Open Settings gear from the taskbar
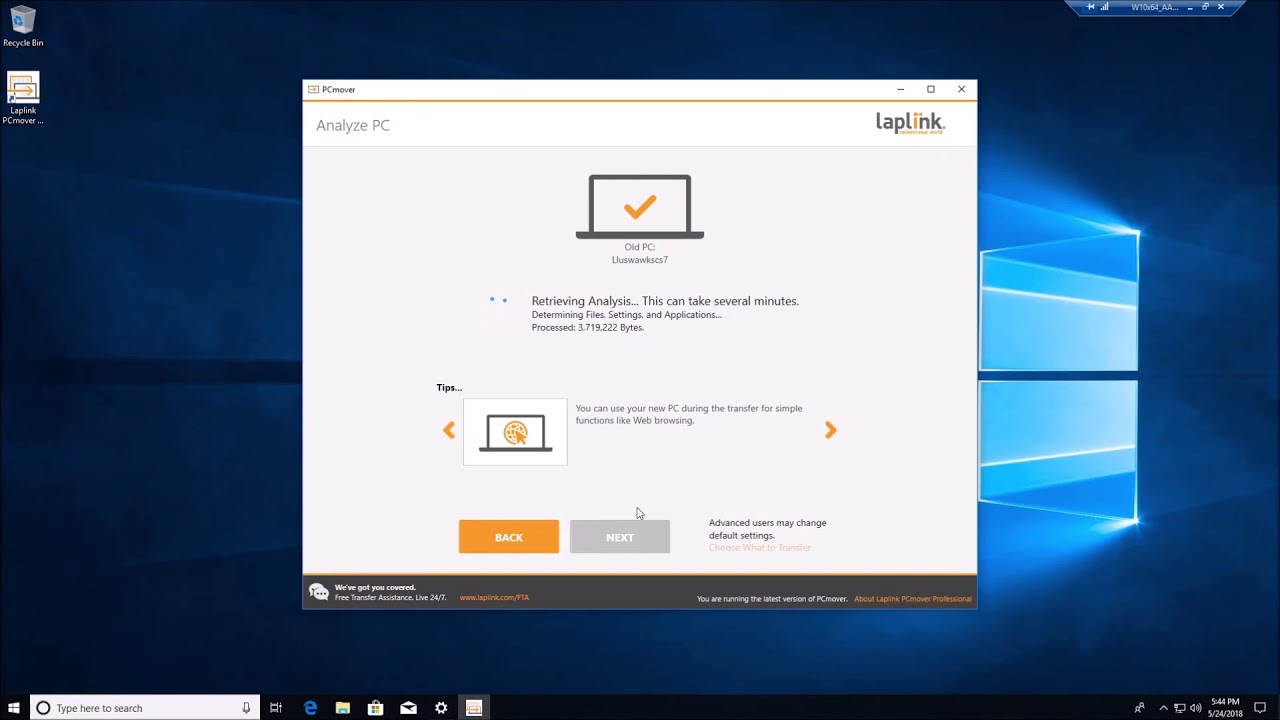 pyautogui.click(x=441, y=708)
